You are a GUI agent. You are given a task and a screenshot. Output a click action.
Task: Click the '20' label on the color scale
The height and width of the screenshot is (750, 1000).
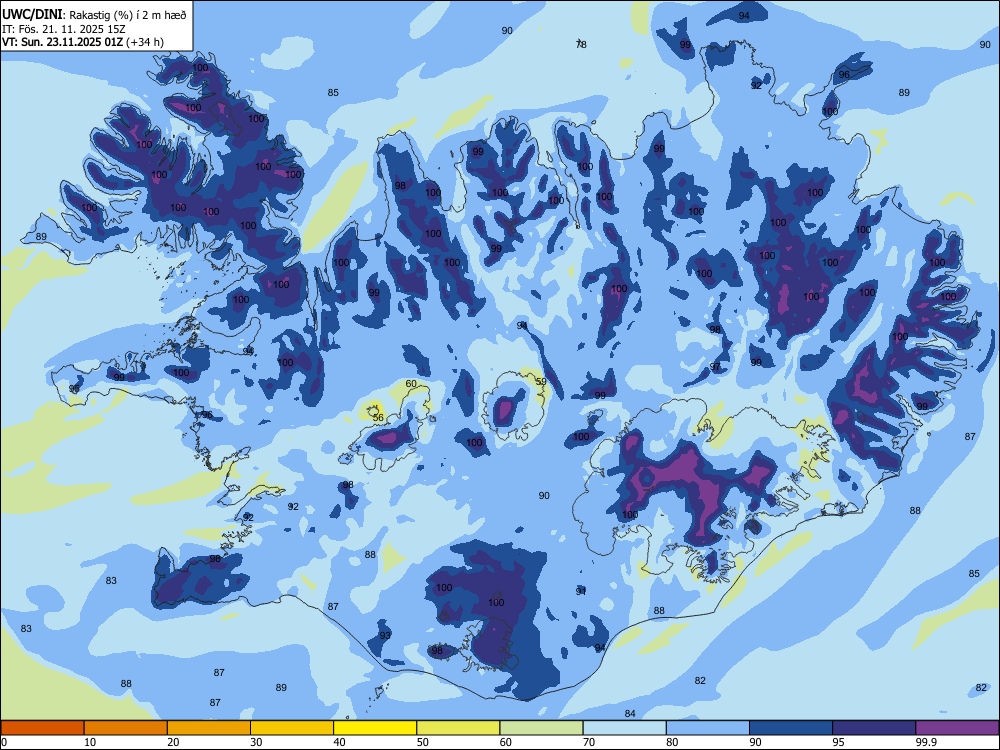[173, 742]
